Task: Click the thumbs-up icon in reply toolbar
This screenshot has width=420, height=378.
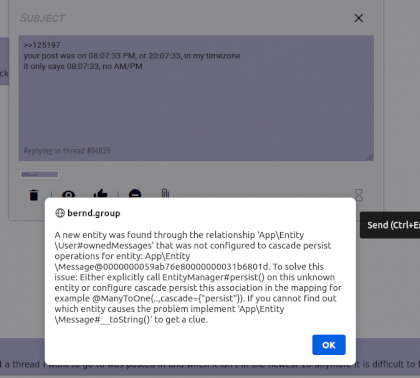Action: click(x=100, y=194)
